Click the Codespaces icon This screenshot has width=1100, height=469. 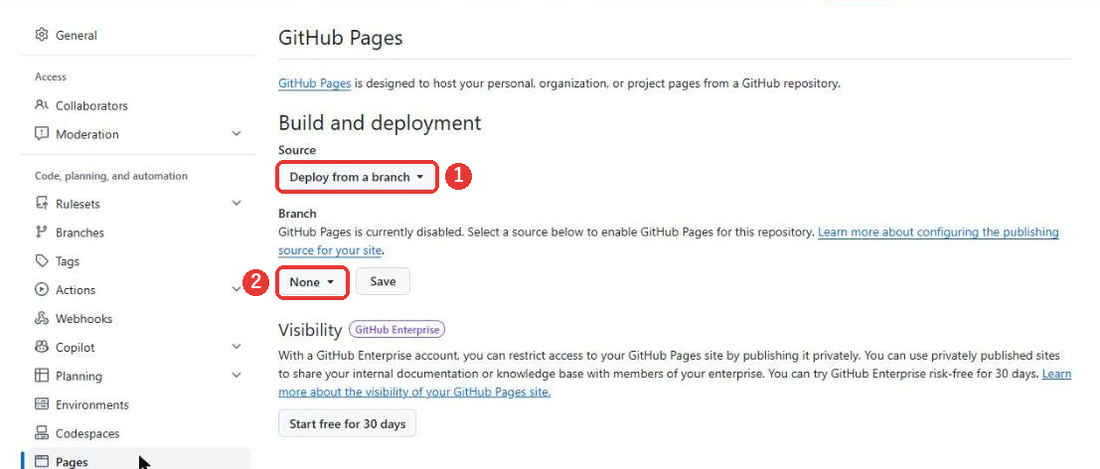click(x=41, y=433)
